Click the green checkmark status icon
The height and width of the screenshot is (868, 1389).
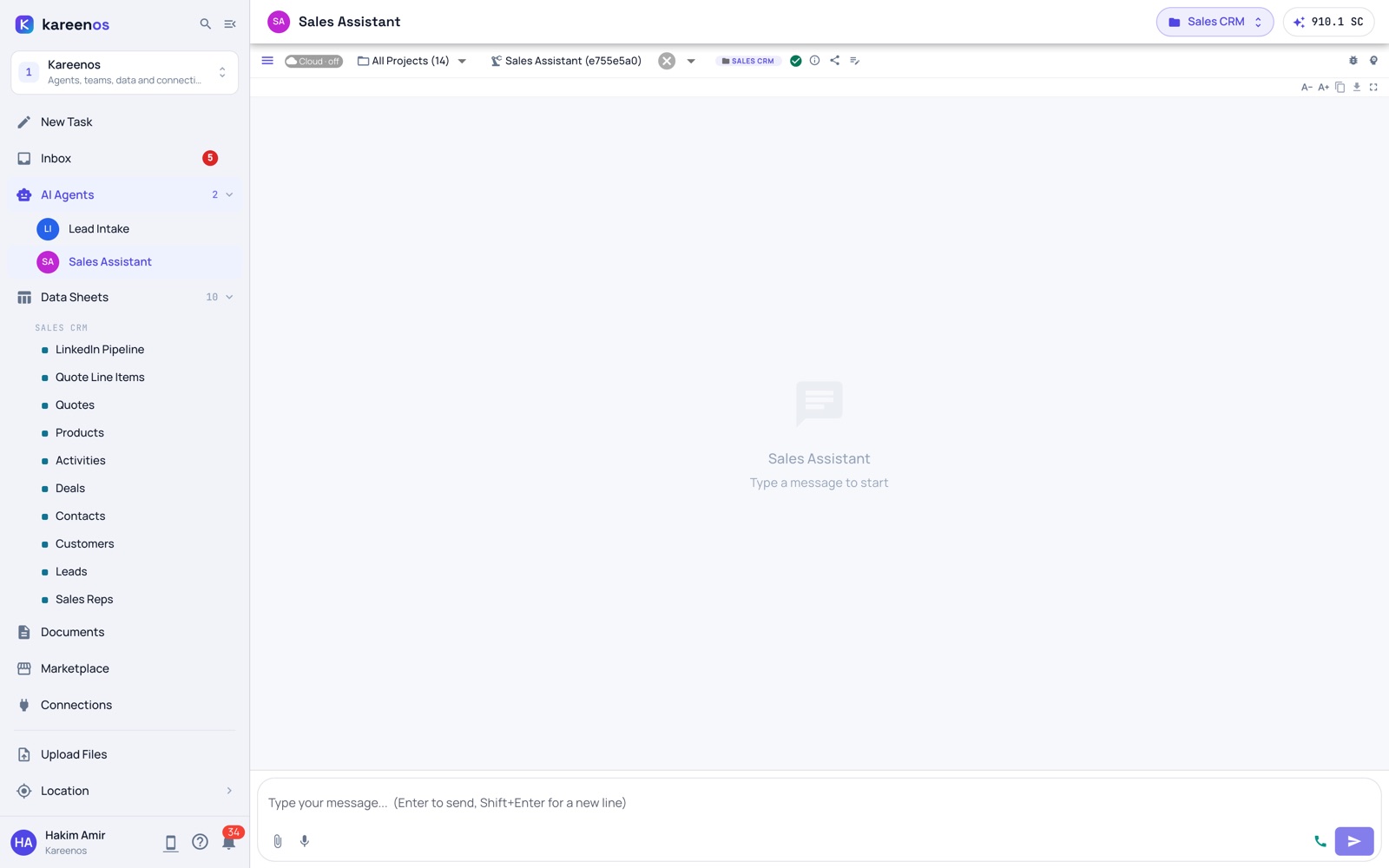pyautogui.click(x=795, y=61)
